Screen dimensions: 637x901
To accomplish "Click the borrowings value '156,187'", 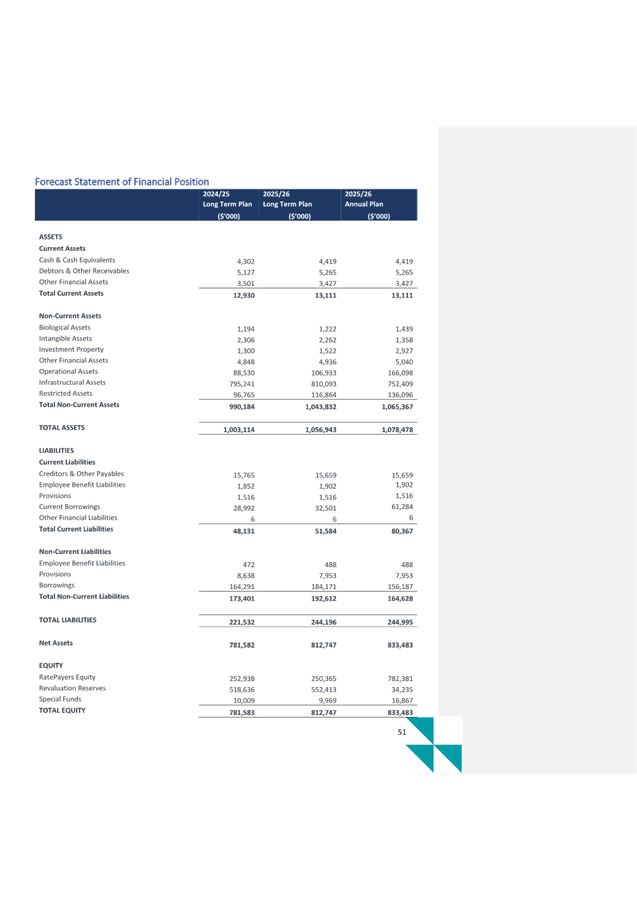I will click(400, 587).
